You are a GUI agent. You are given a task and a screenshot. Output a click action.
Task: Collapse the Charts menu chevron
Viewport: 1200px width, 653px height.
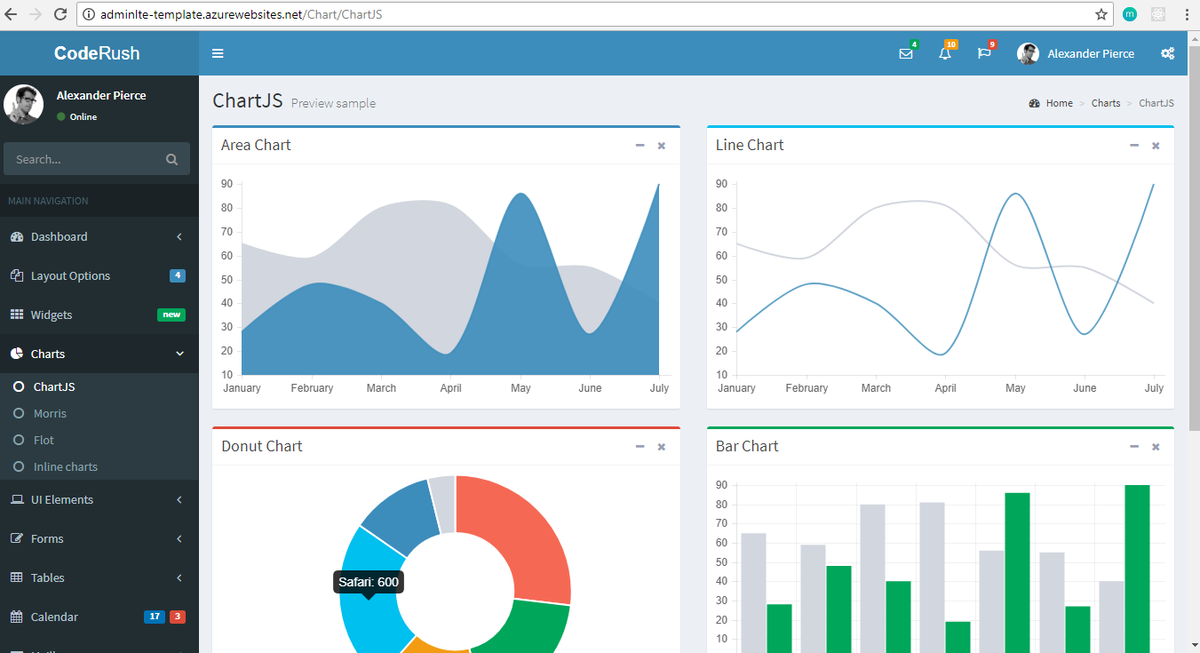[180, 353]
